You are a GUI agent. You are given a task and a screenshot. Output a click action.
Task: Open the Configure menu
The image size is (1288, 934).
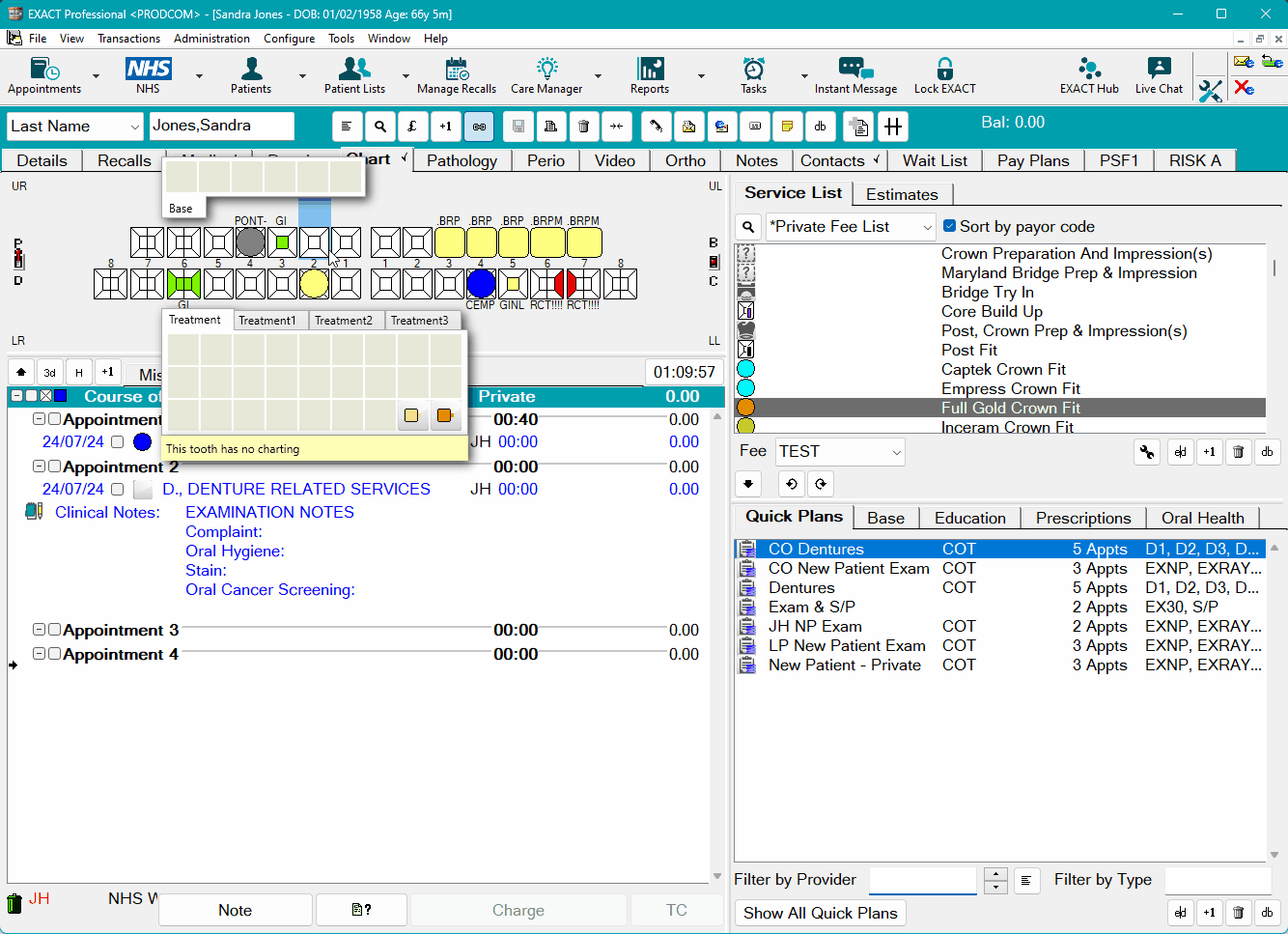289,39
